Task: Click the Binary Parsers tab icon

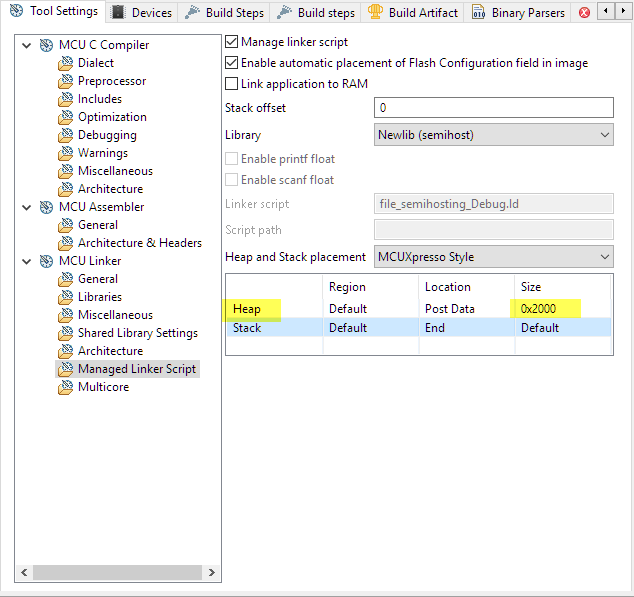Action: pyautogui.click(x=479, y=13)
